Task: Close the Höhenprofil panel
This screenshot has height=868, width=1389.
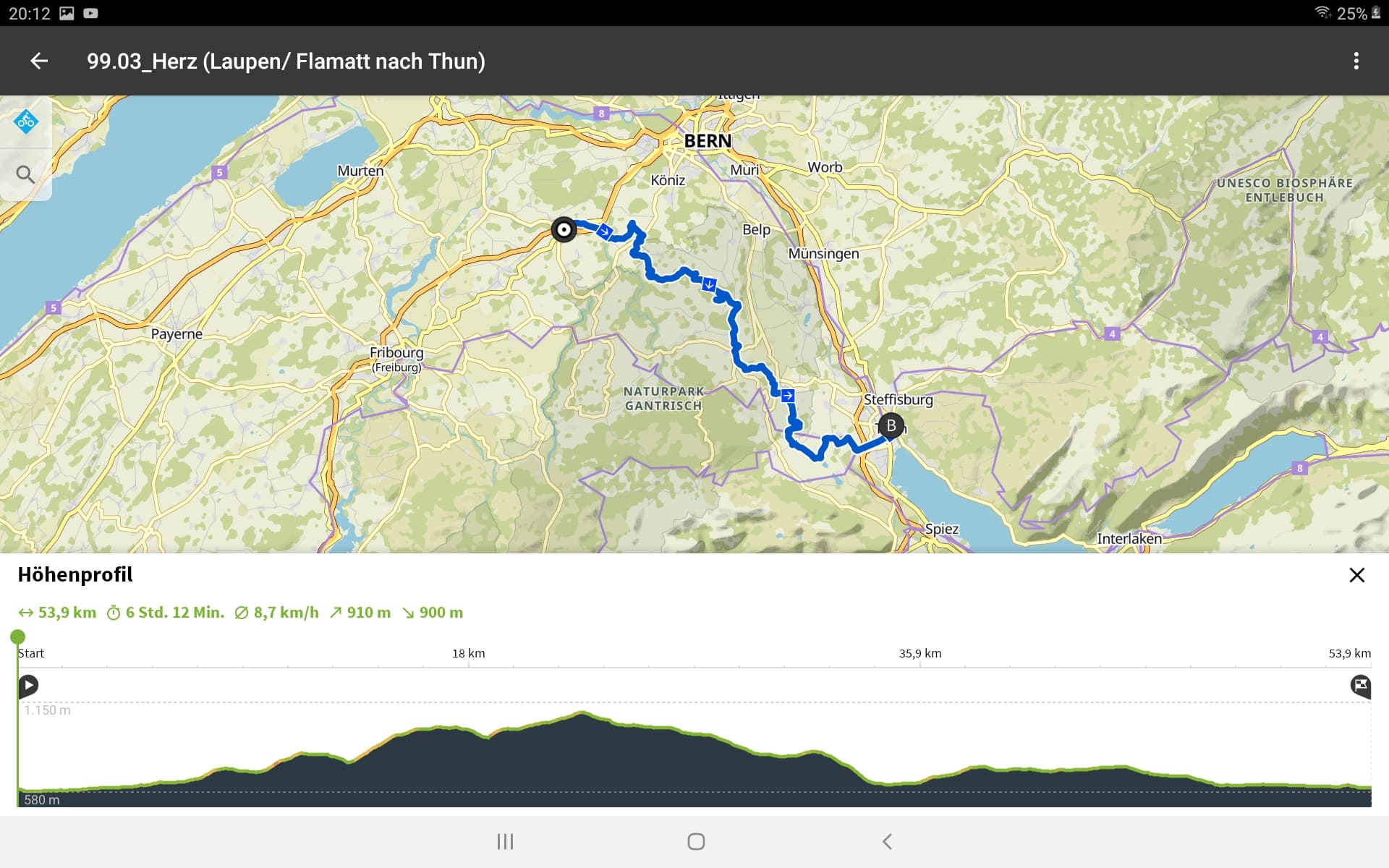Action: tap(1356, 575)
